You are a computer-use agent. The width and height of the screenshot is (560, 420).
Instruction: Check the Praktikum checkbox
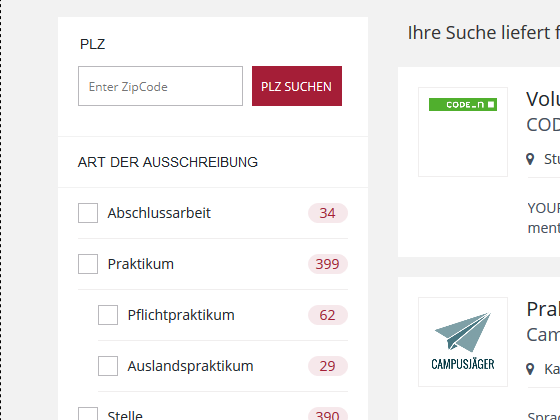point(88,264)
